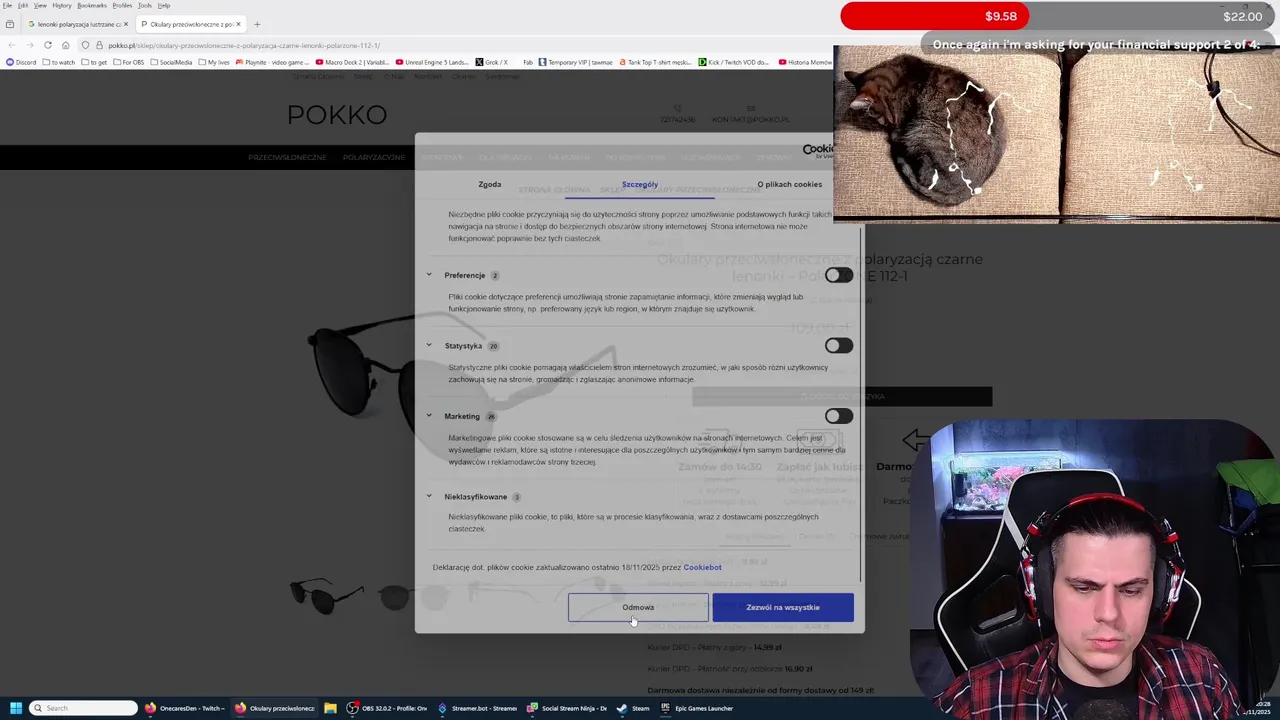Enable the Statystyka cookies toggle
This screenshot has width=1280, height=720.
pos(839,346)
